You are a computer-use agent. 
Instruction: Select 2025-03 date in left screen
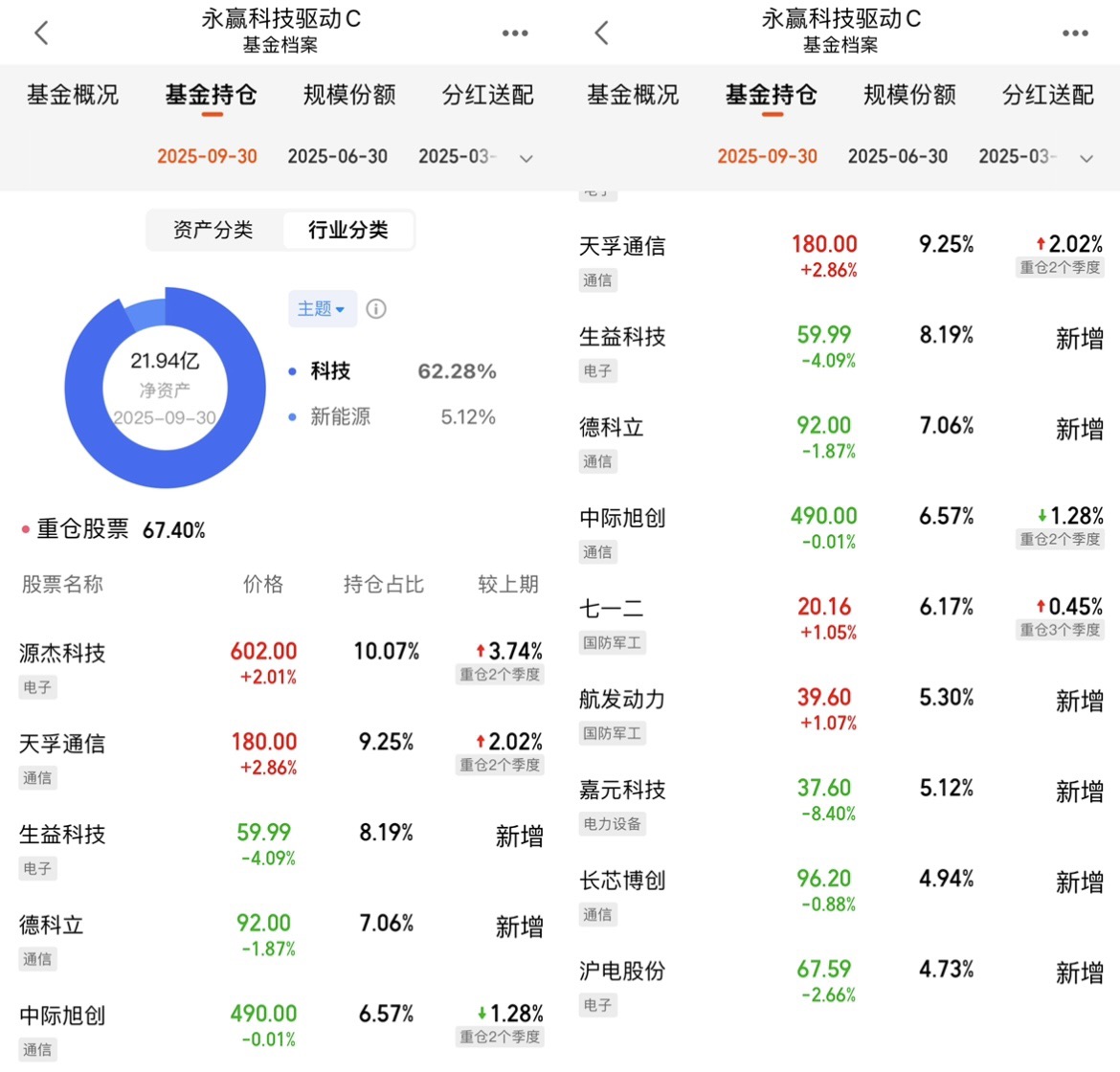point(458,156)
